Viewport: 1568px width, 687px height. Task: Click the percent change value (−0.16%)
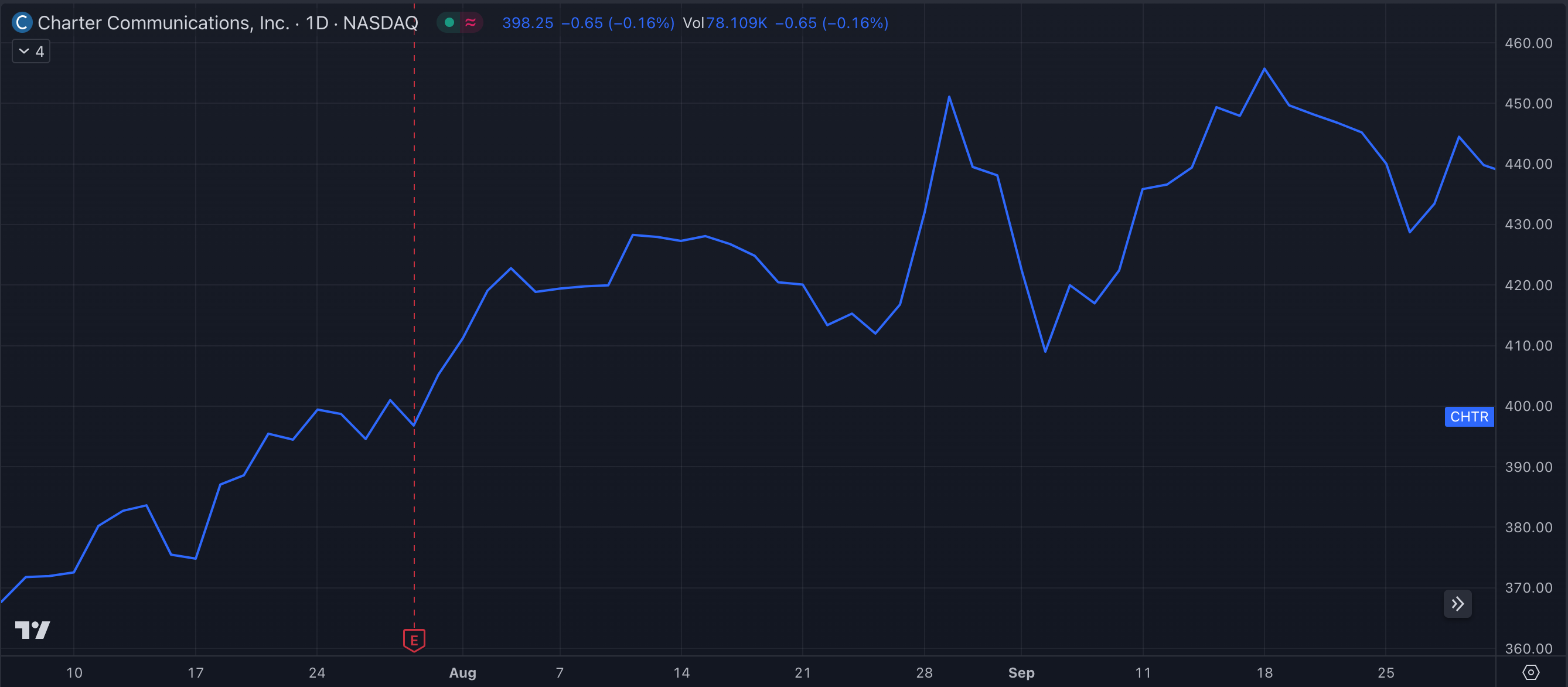640,22
